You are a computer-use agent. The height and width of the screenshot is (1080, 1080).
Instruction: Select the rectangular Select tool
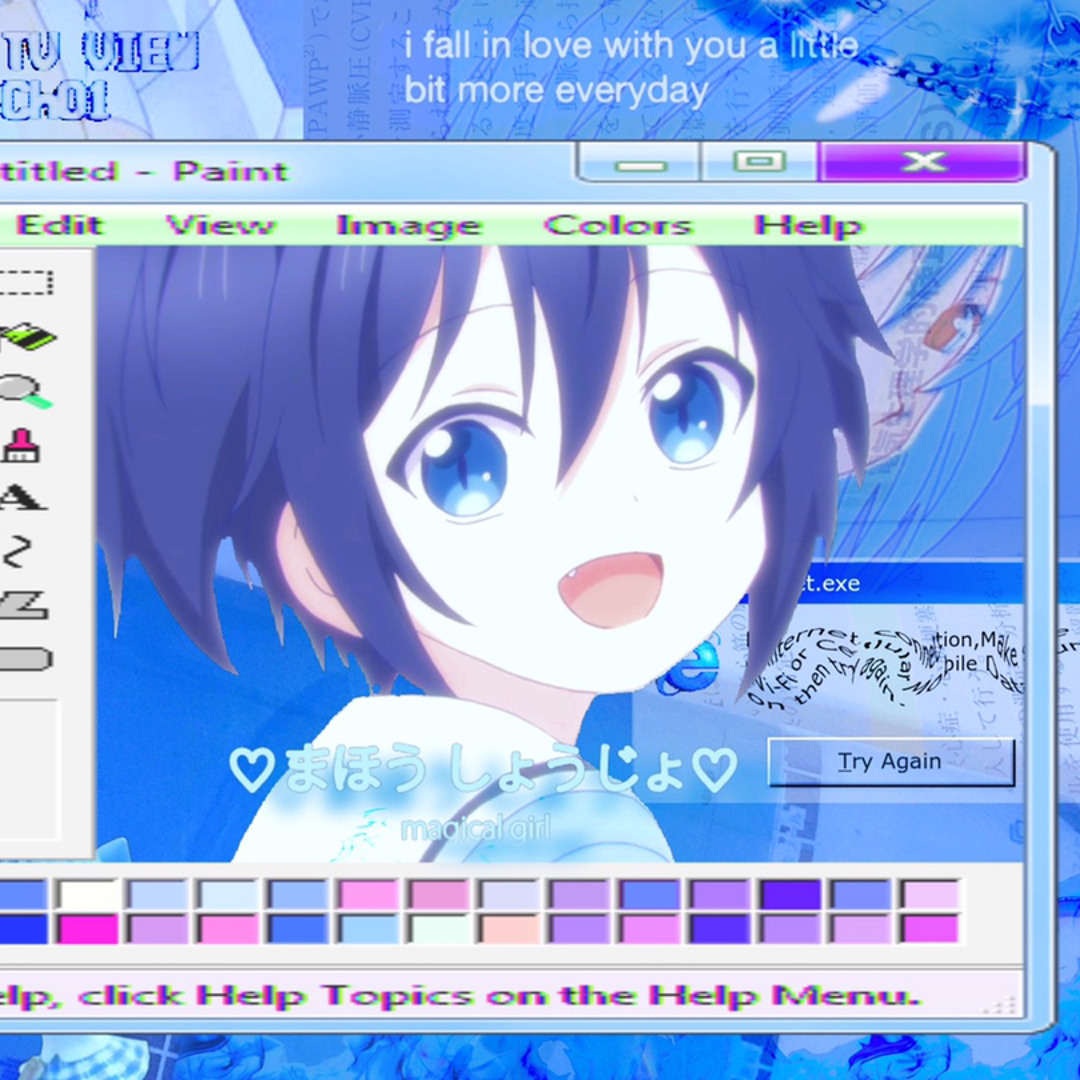26,282
